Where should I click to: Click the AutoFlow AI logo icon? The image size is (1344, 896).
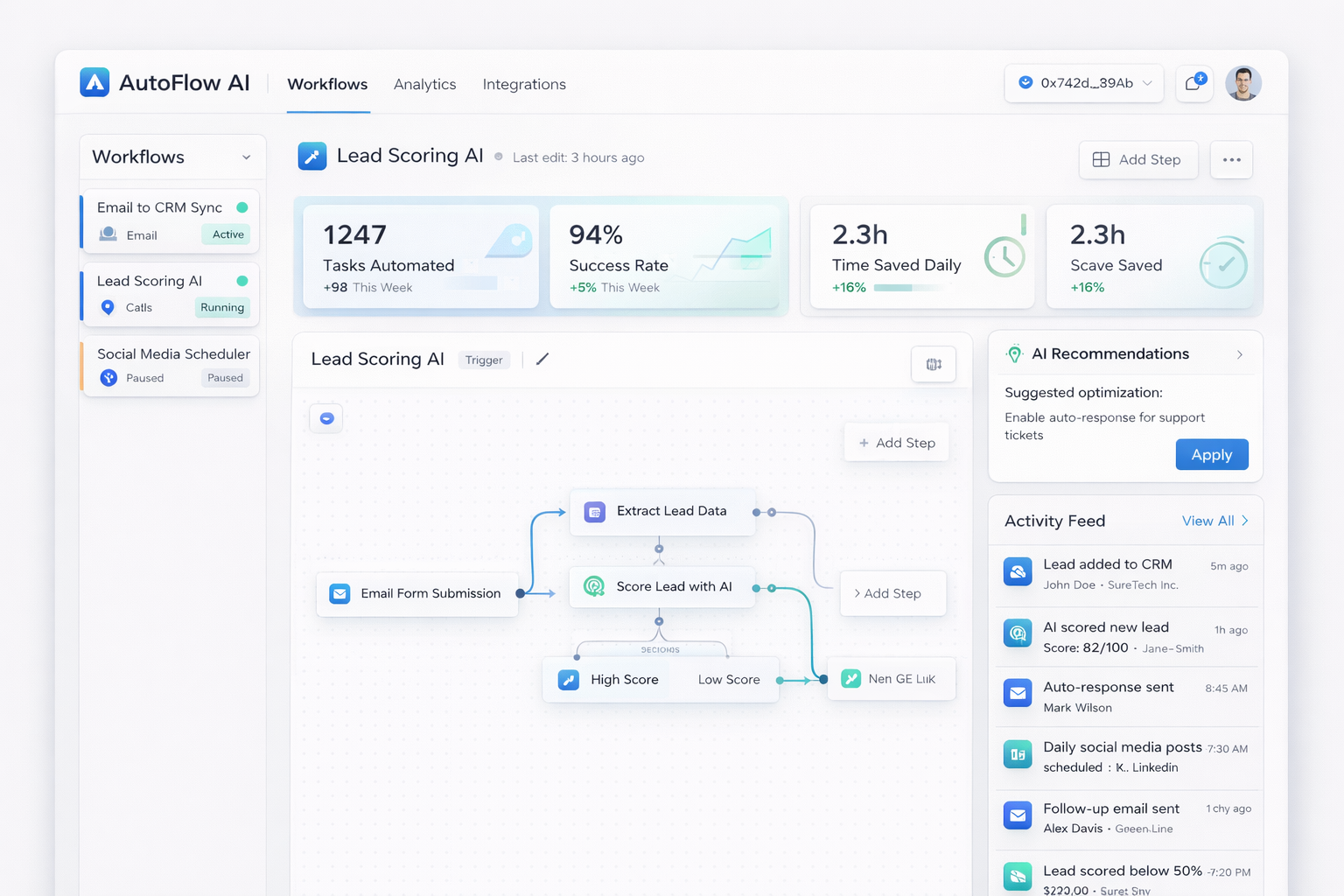pos(94,82)
